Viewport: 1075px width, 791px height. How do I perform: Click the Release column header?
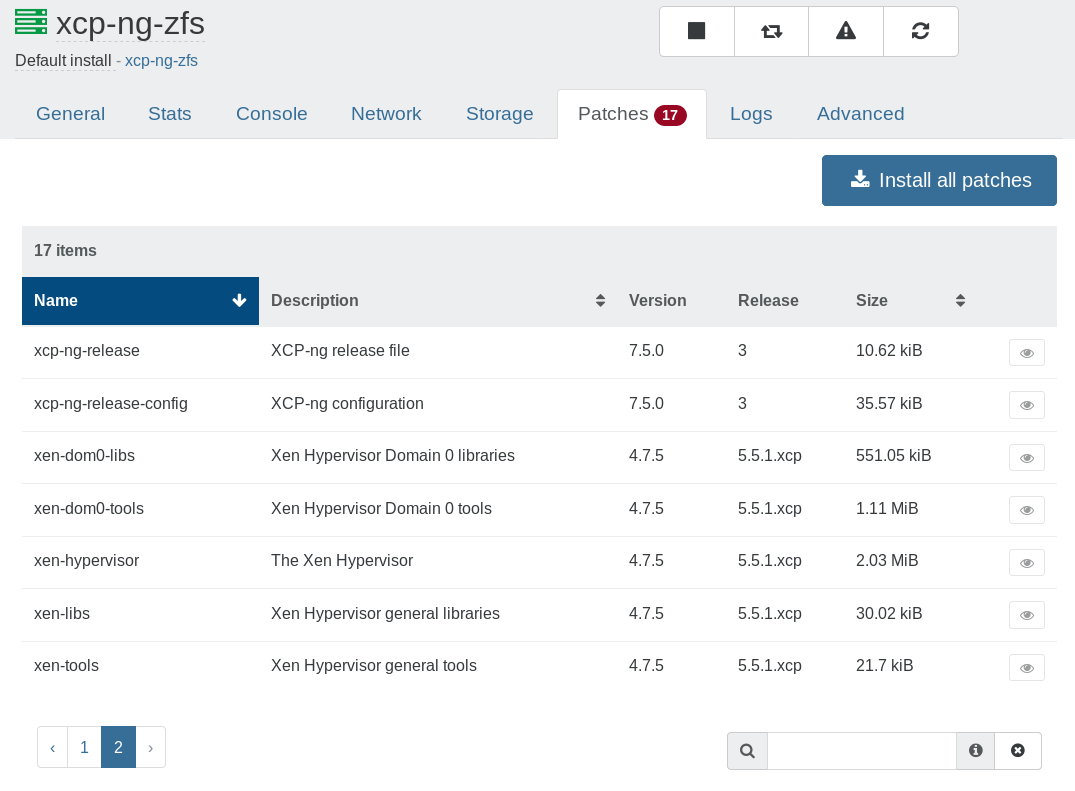click(x=768, y=301)
